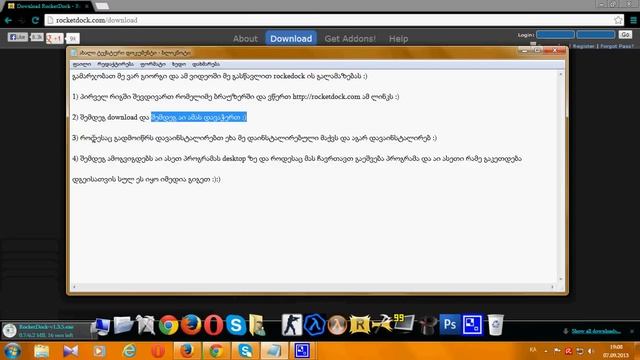Open the Get Addons! page
This screenshot has width=640, height=360.
[x=350, y=39]
